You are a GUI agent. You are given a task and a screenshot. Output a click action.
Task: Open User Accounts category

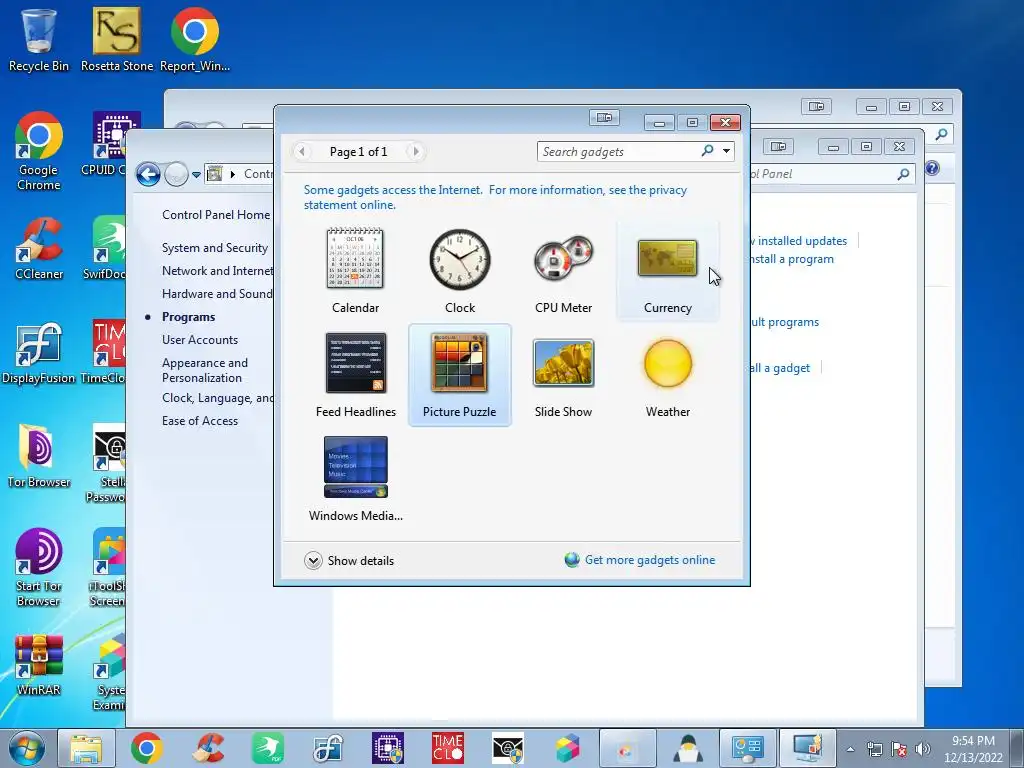(x=200, y=340)
